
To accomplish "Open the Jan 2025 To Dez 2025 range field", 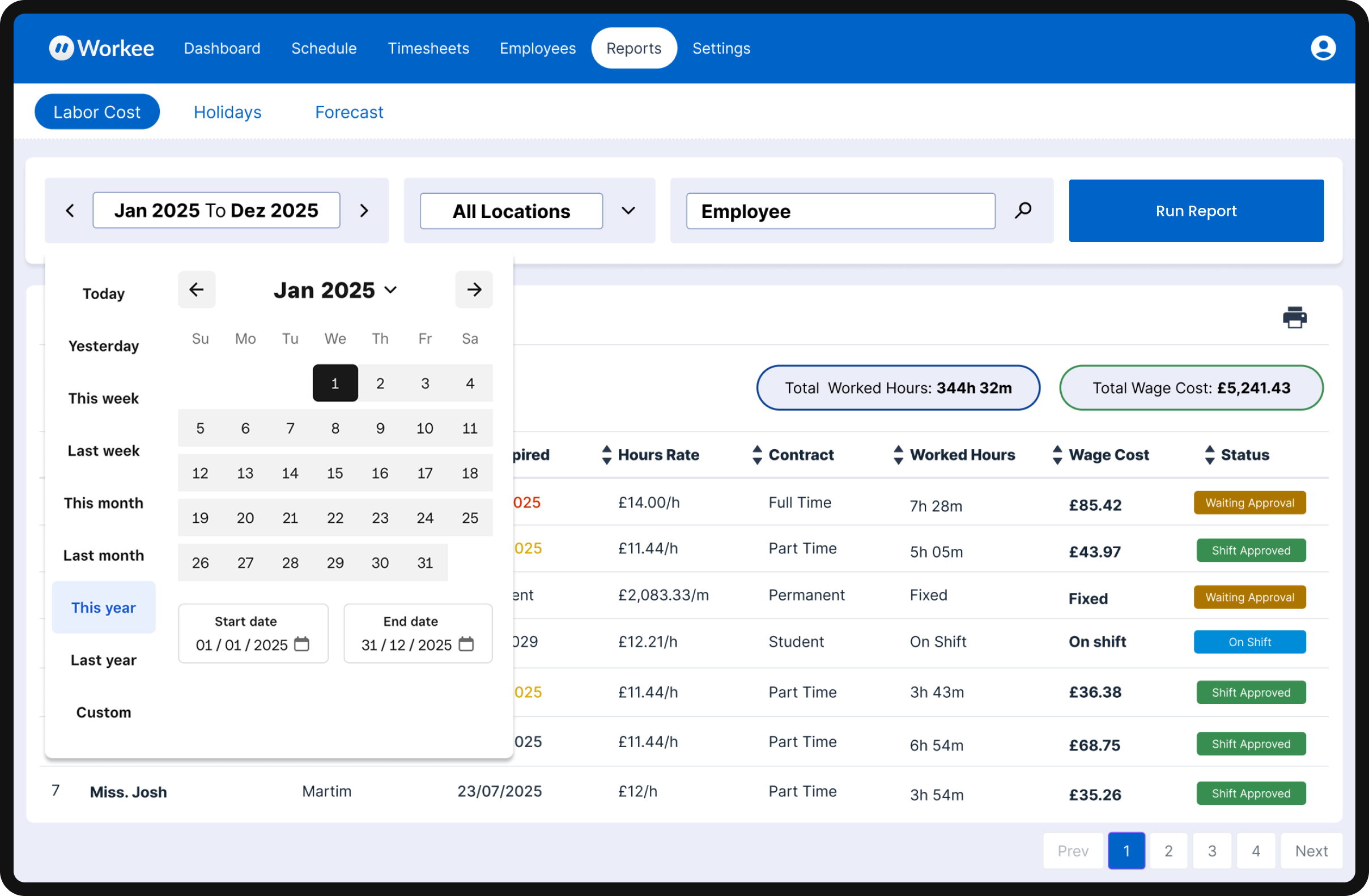I will pos(216,211).
